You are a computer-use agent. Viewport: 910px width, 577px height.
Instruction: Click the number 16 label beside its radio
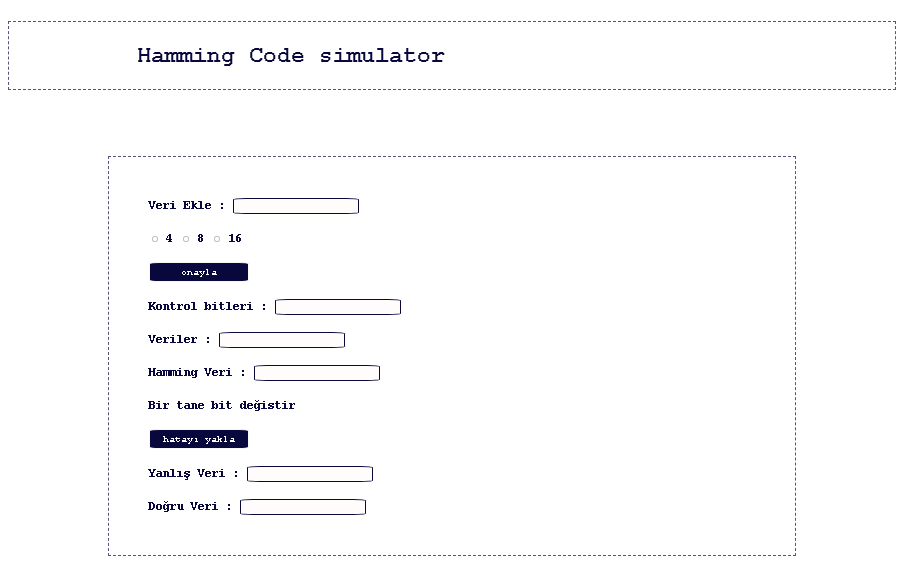click(x=234, y=238)
